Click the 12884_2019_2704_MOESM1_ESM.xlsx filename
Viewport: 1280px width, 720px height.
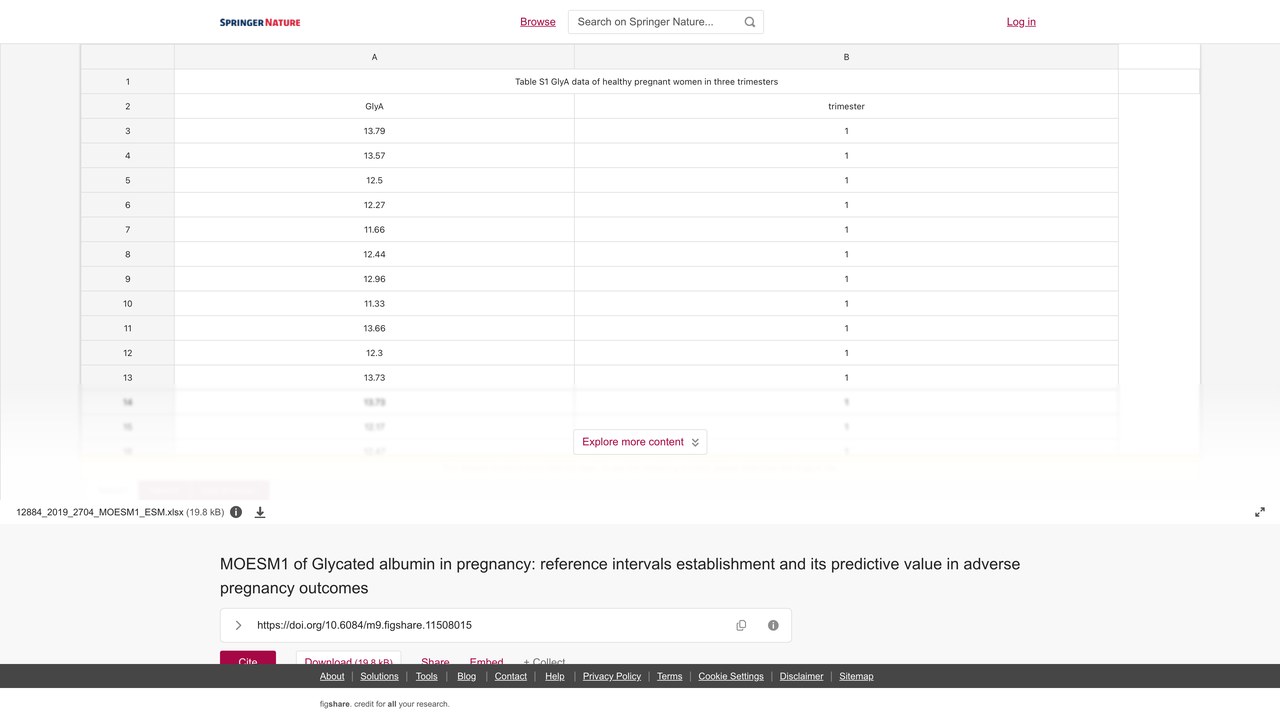100,512
